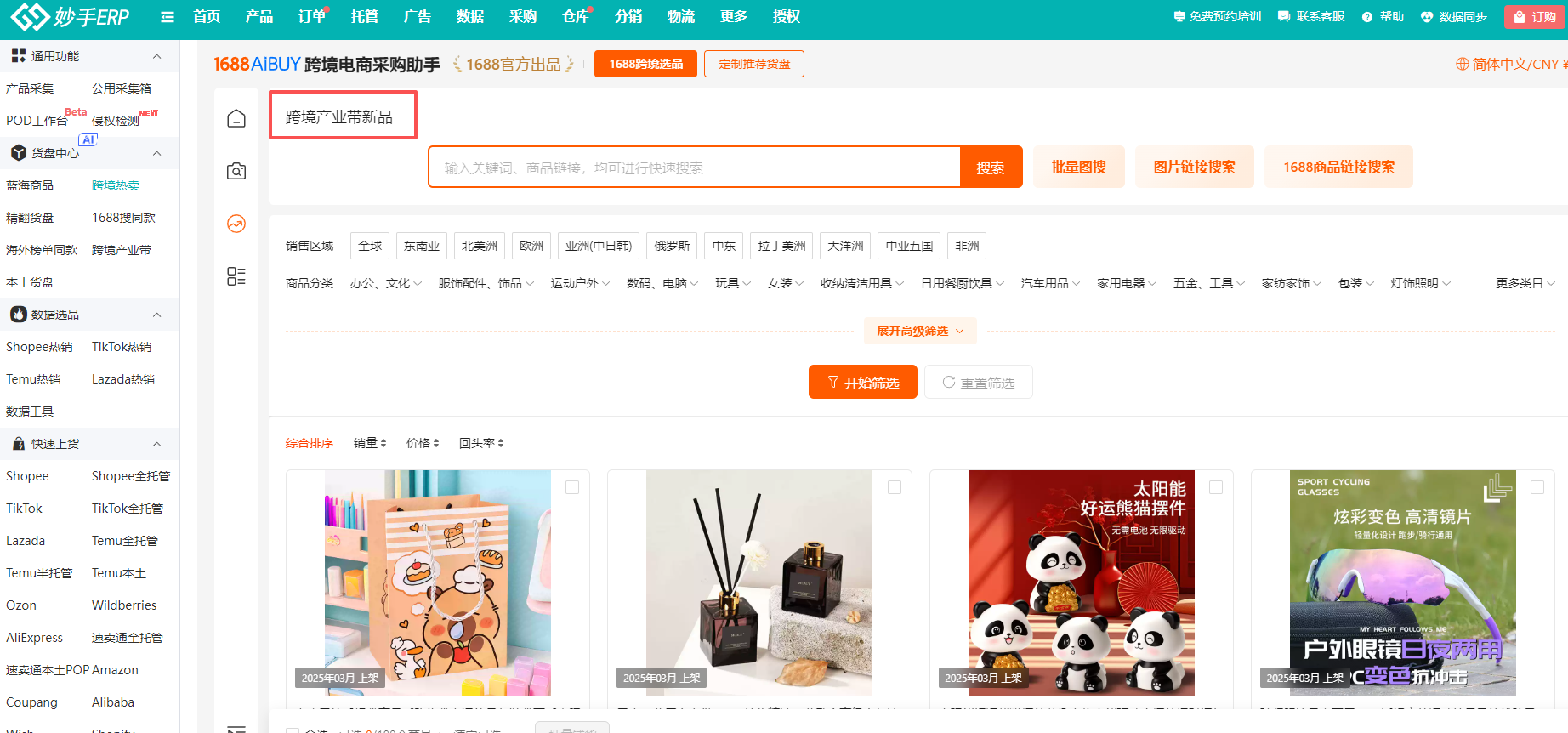The height and width of the screenshot is (733, 1568).
Task: Expand 展开高级筛选 filters
Action: (920, 331)
